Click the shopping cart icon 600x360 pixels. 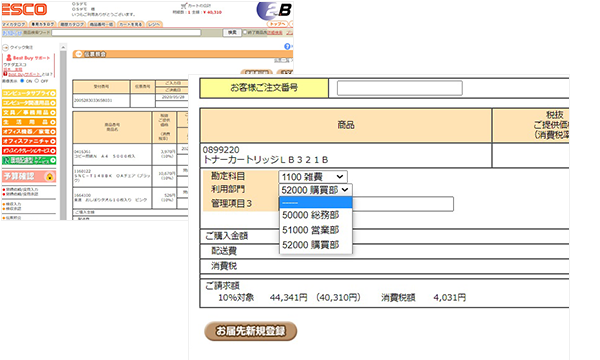184,6
